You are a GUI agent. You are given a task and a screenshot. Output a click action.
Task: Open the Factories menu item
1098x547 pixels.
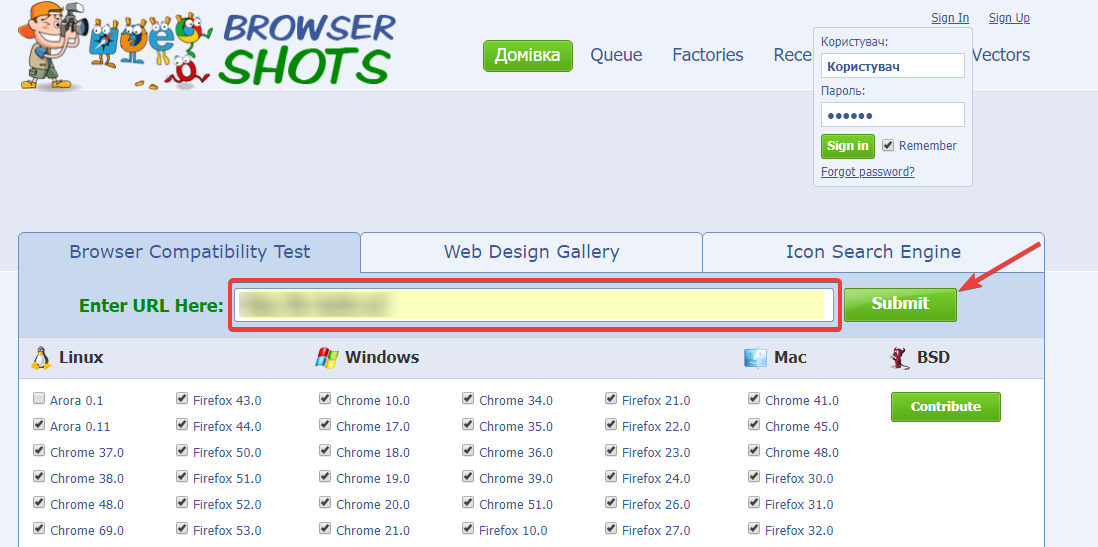tap(708, 55)
